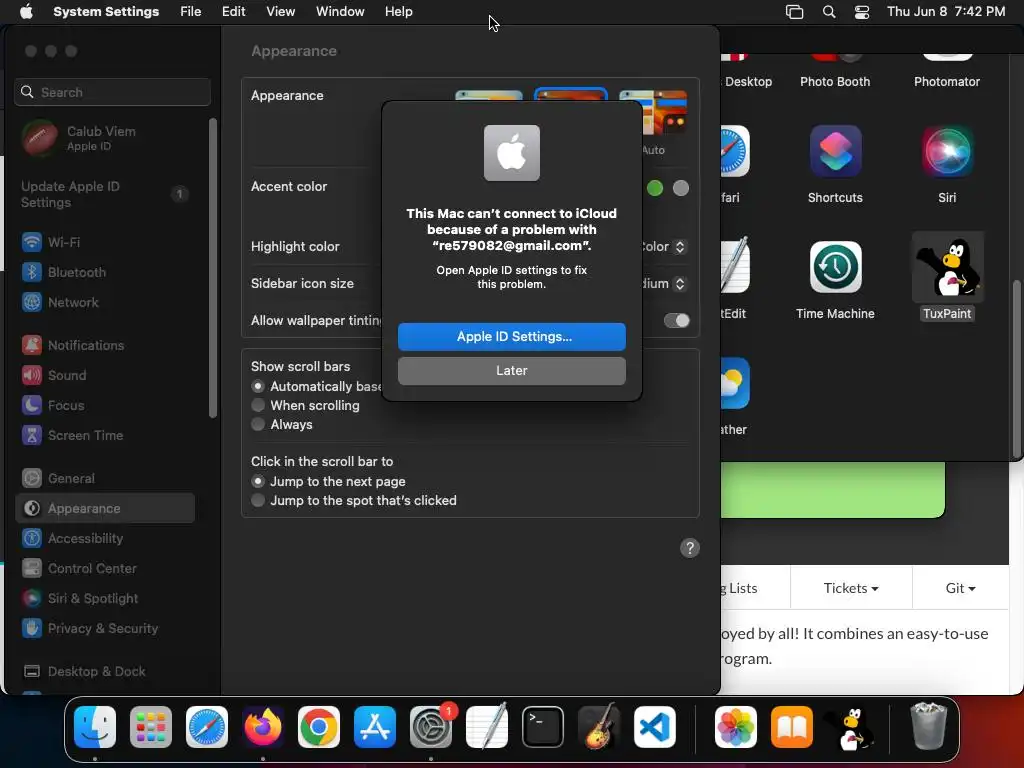
Task: Open Highlight color dropdown
Action: (679, 247)
